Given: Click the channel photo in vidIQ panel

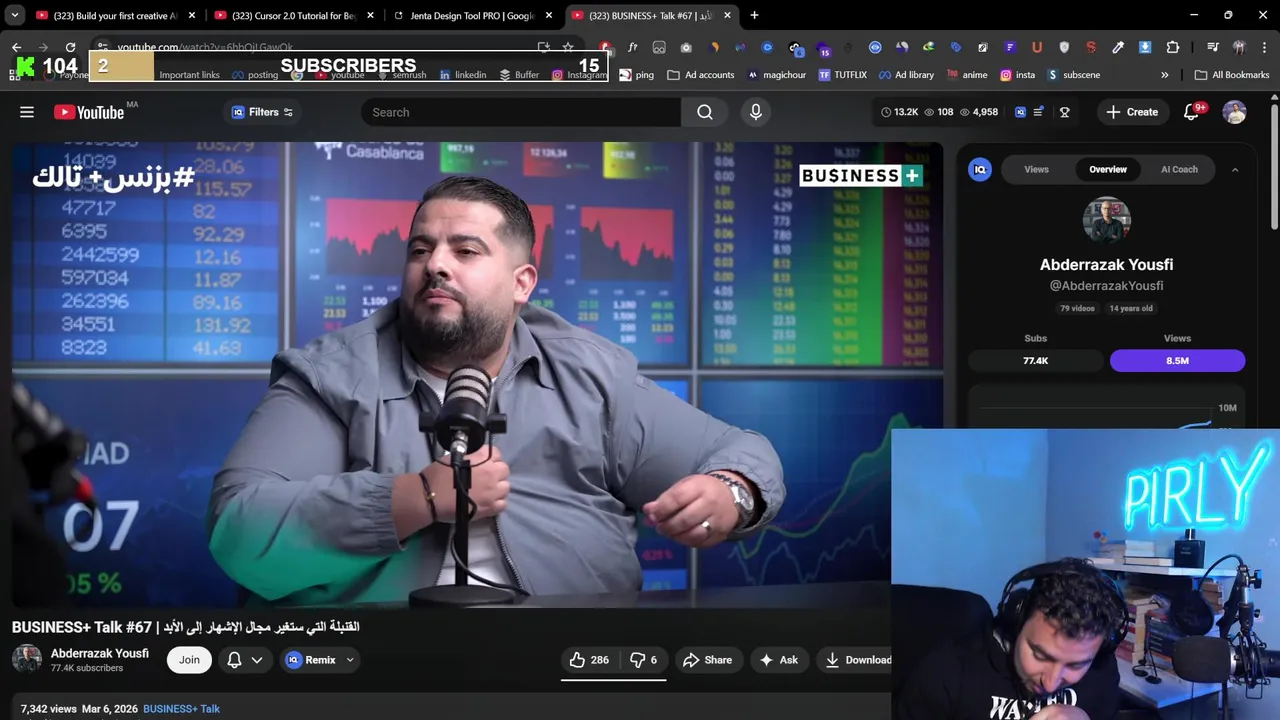Looking at the screenshot, I should click(x=1106, y=220).
